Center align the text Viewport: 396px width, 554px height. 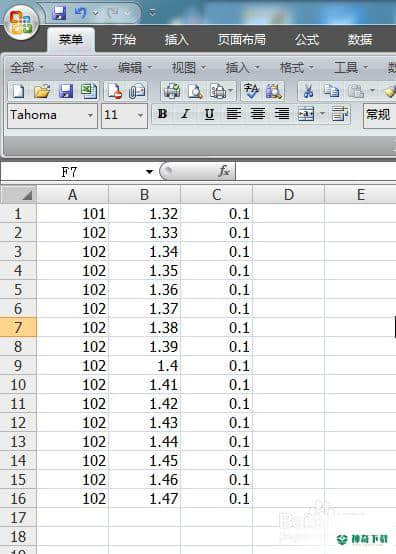258,114
